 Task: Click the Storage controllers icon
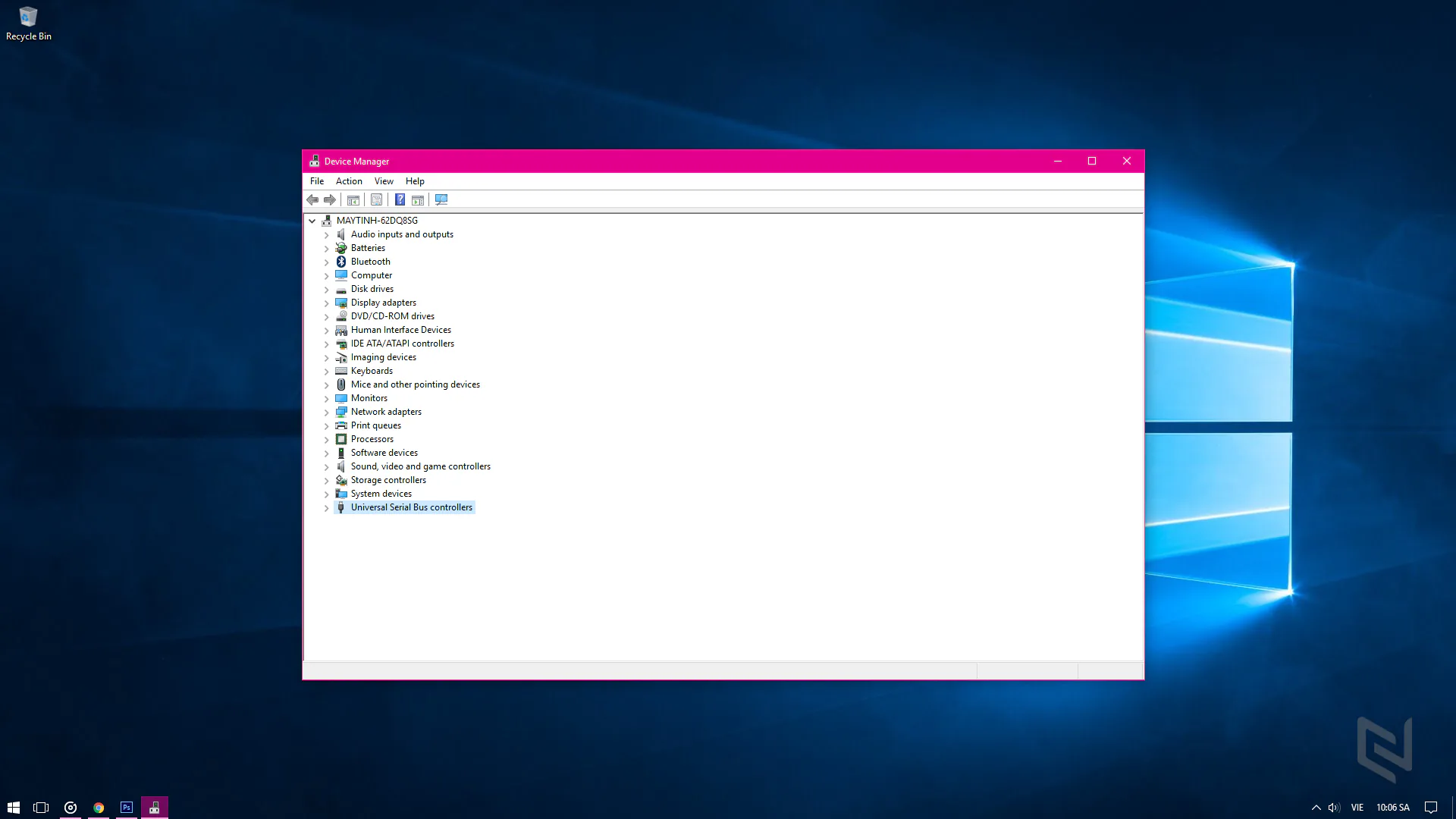341,480
